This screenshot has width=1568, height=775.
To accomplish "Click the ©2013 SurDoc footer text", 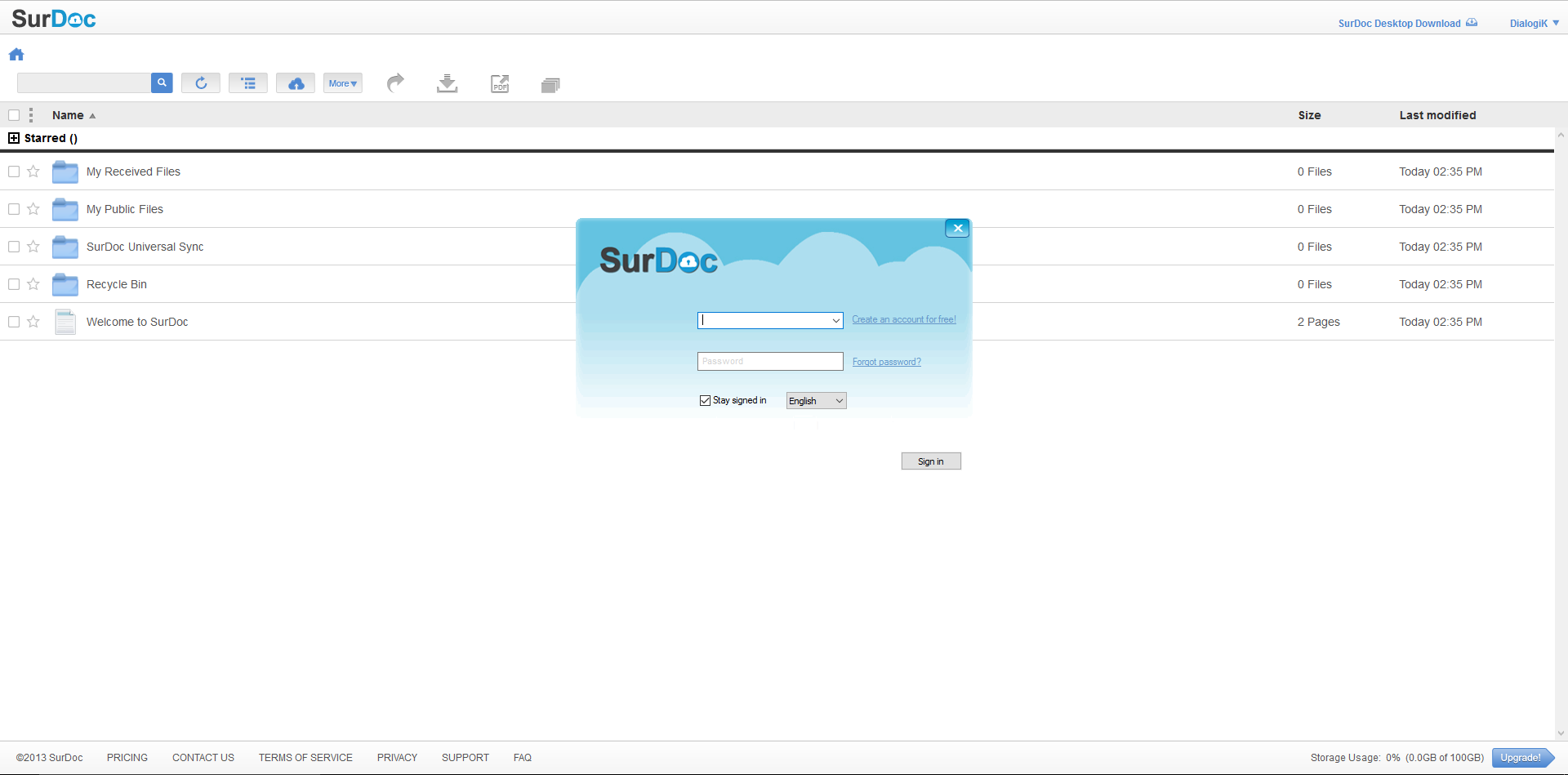I will coord(50,758).
